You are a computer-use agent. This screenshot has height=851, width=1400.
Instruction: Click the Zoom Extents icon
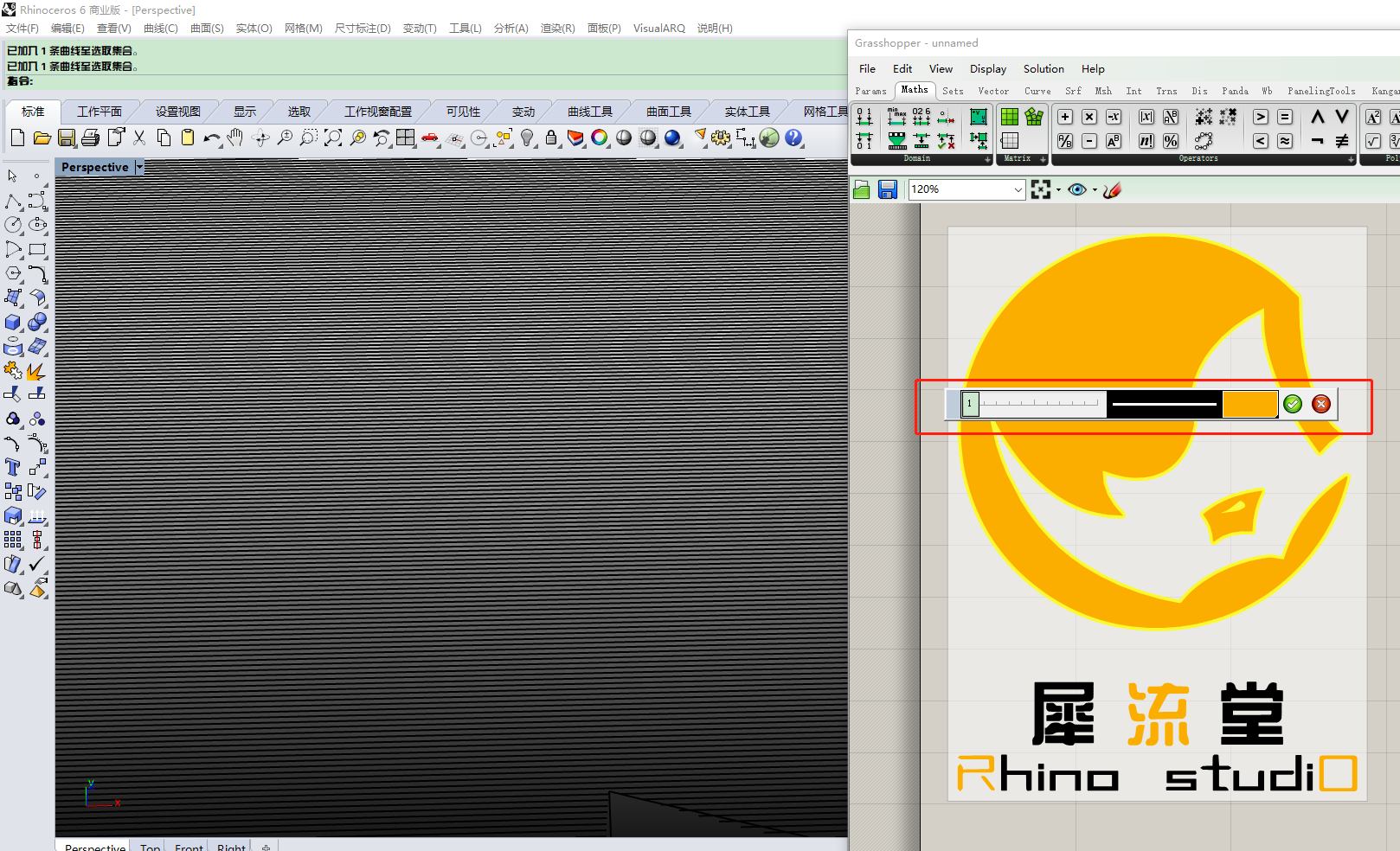pyautogui.click(x=333, y=138)
